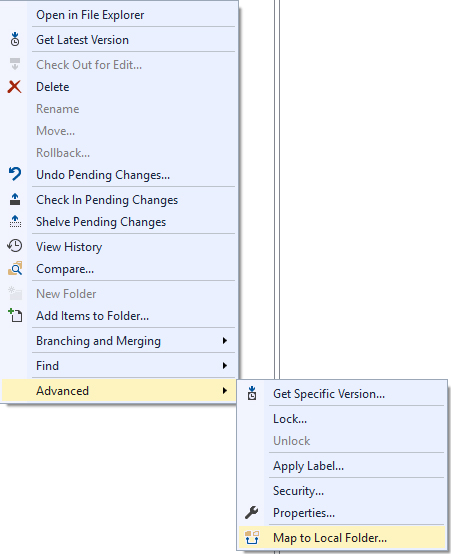The image size is (451, 554).
Task: Click the Check In Pending Changes icon
Action: tap(15, 199)
